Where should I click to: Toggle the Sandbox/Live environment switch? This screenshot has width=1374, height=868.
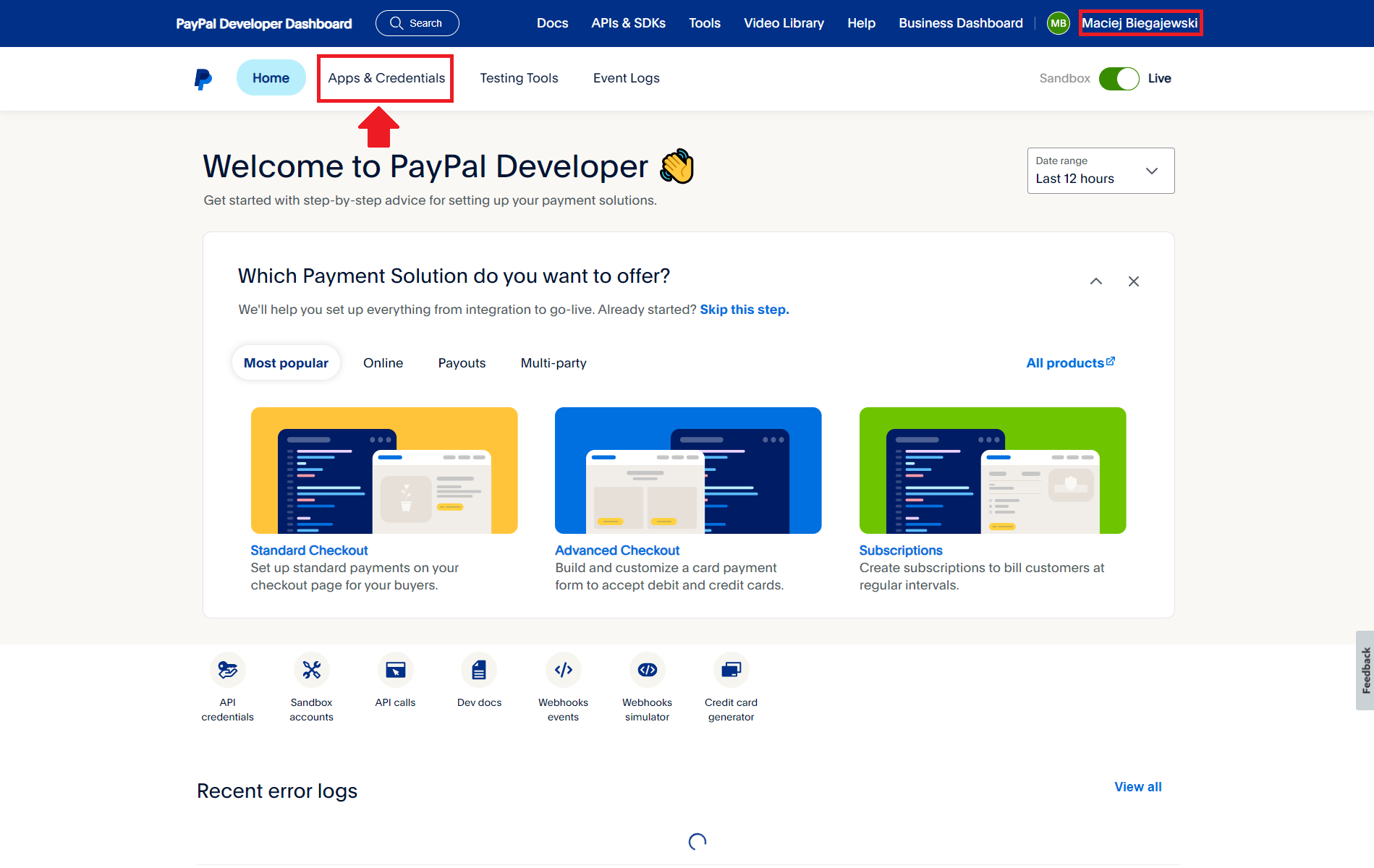1119,79
